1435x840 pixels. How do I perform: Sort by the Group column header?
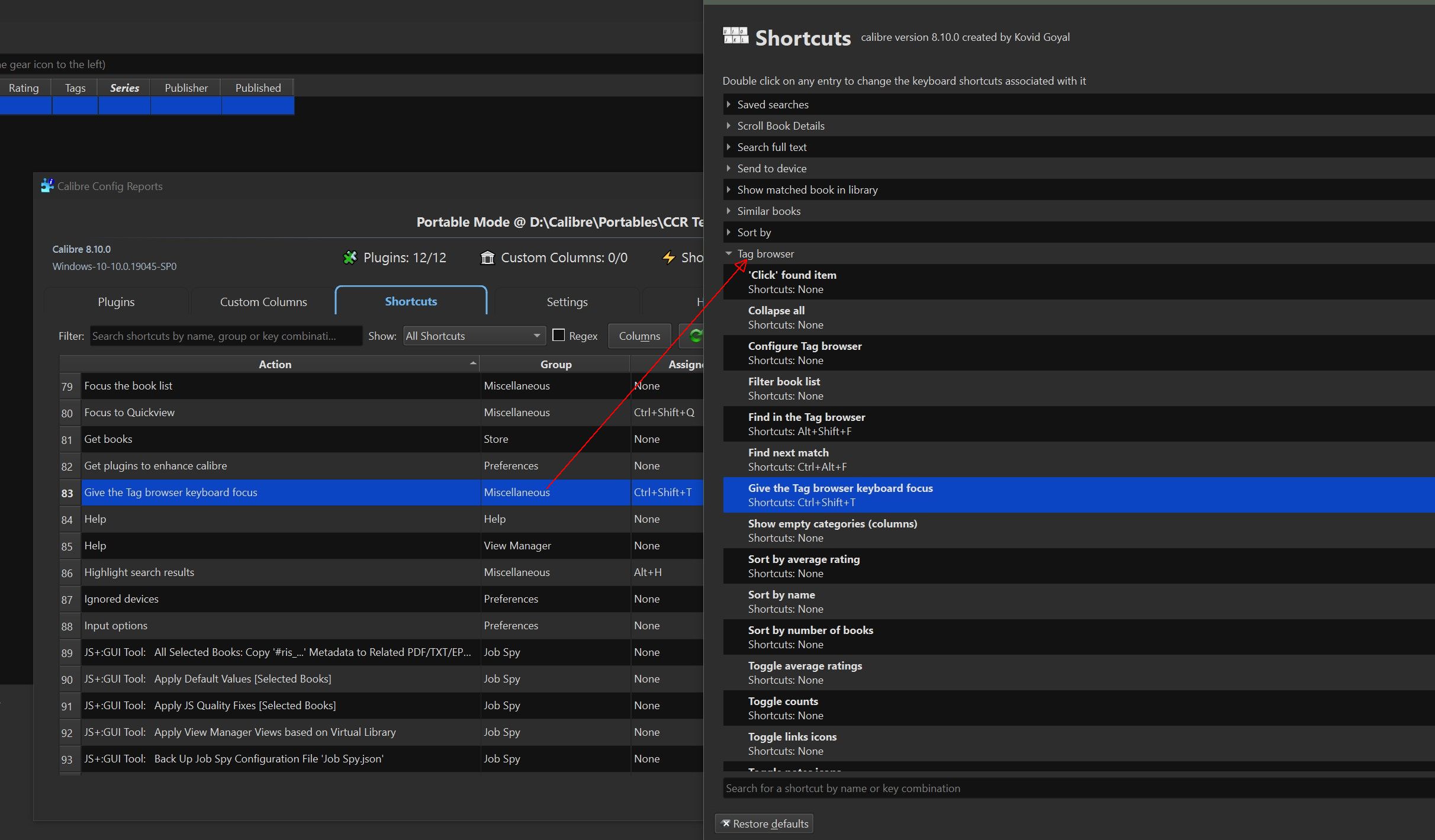click(555, 364)
